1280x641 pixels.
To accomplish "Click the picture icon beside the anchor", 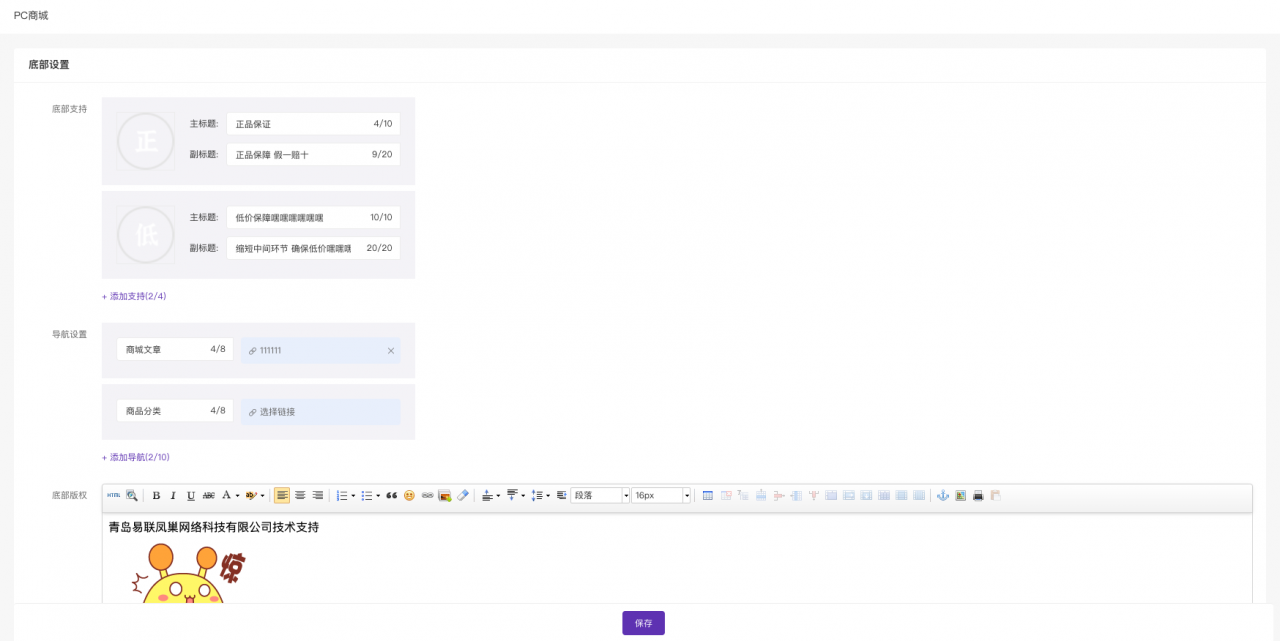I will [960, 495].
